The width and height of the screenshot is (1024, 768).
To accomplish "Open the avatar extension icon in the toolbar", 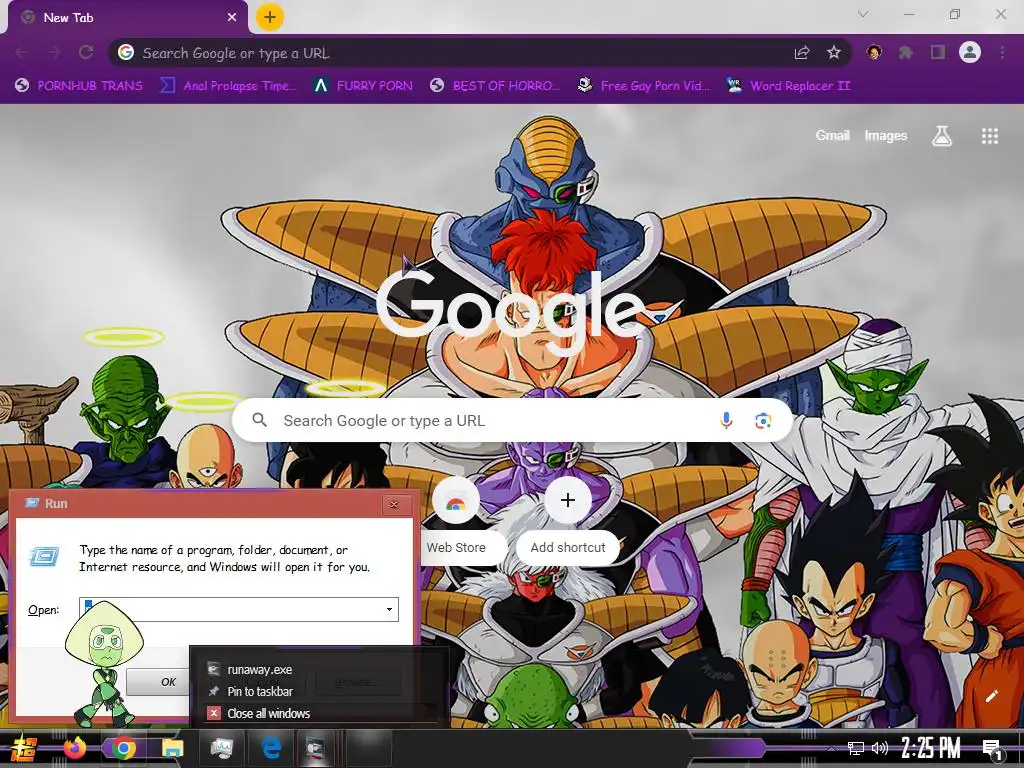I will pos(874,52).
